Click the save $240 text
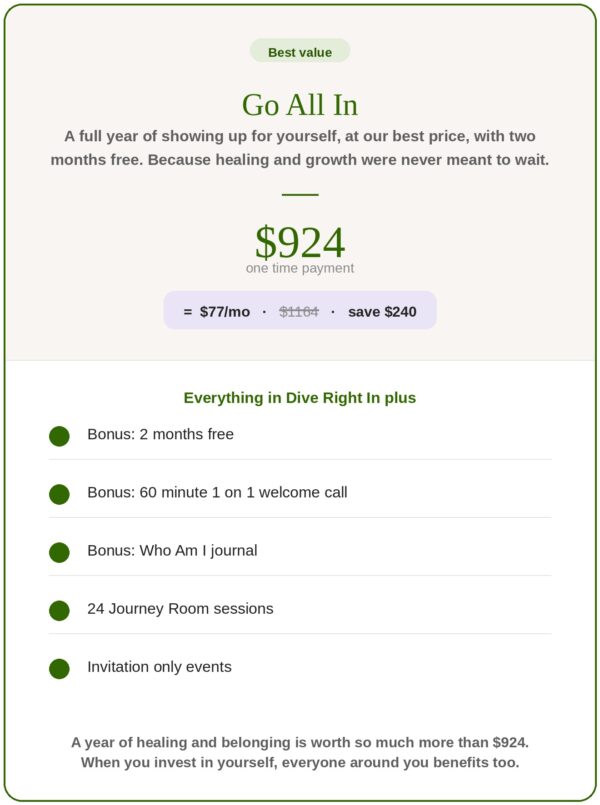The width and height of the screenshot is (600, 805). click(382, 312)
